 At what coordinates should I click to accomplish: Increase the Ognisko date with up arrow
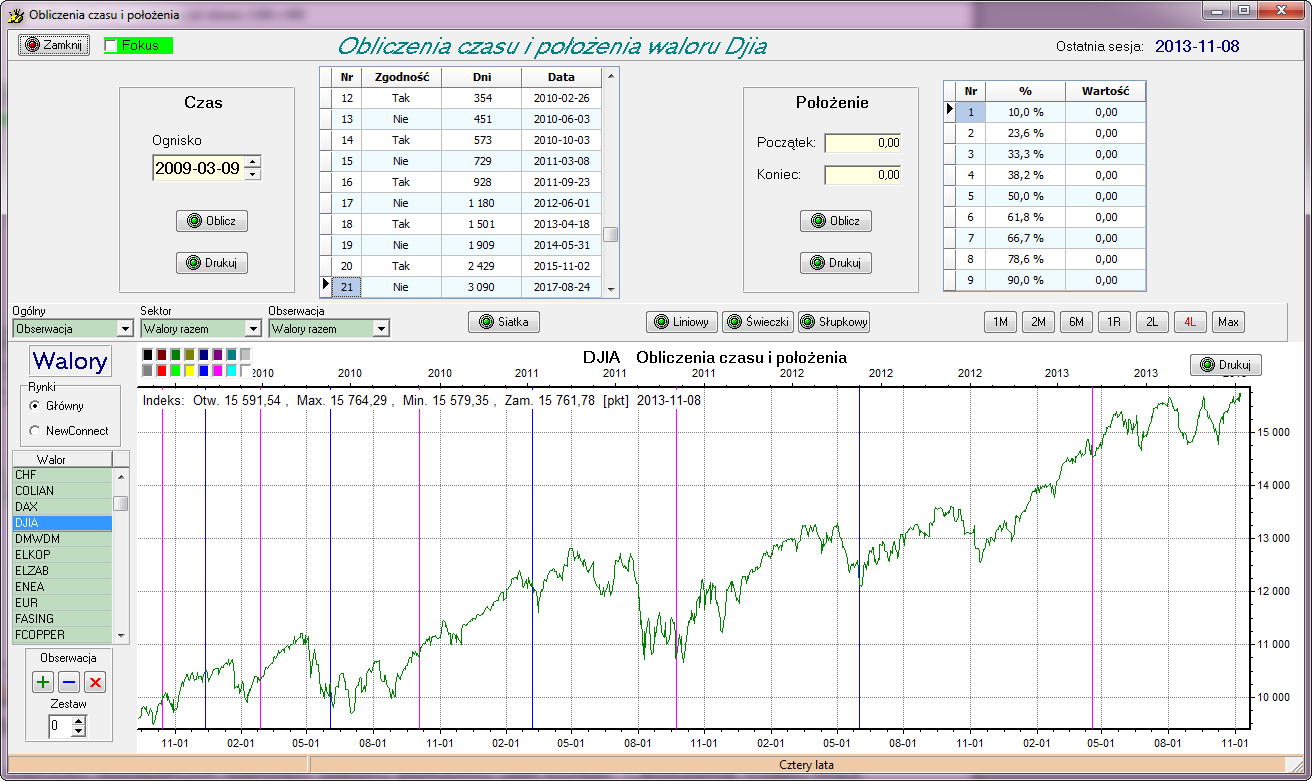[x=252, y=162]
